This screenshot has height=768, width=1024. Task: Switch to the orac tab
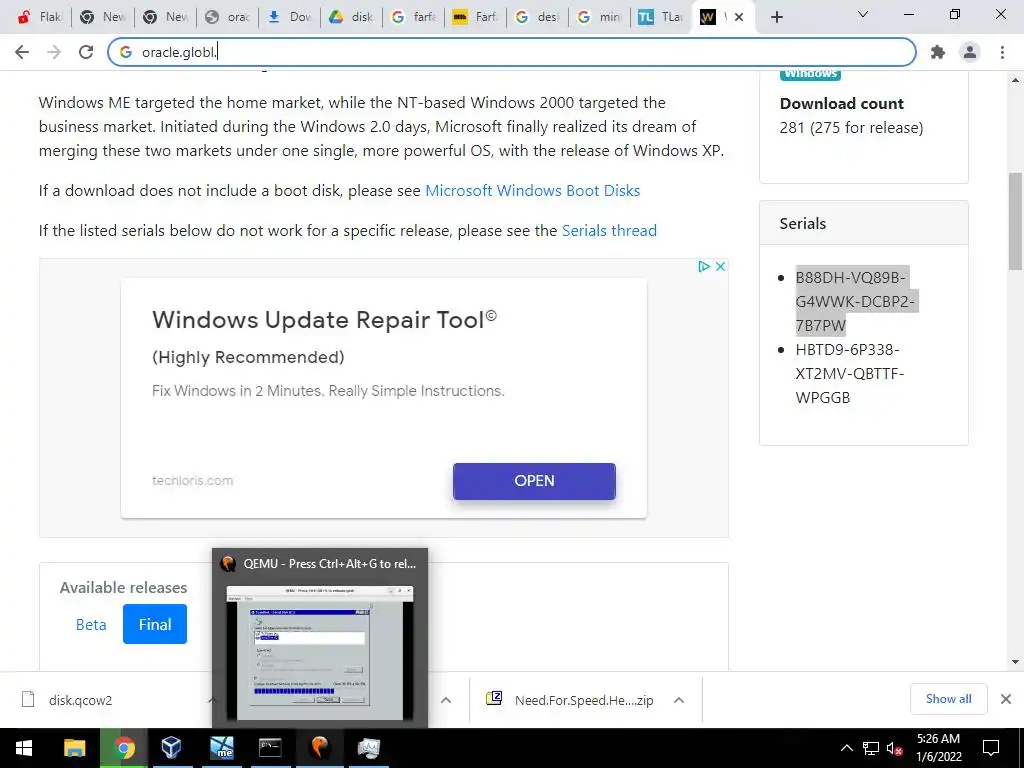(x=227, y=17)
